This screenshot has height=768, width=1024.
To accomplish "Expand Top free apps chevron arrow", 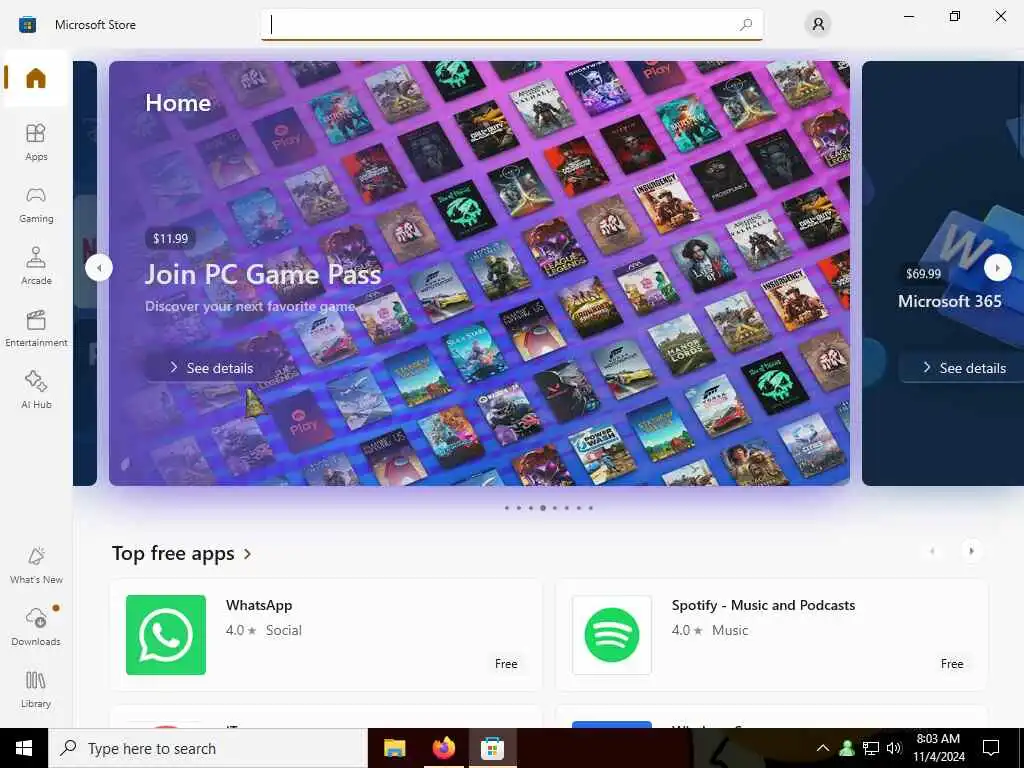I will [x=248, y=554].
